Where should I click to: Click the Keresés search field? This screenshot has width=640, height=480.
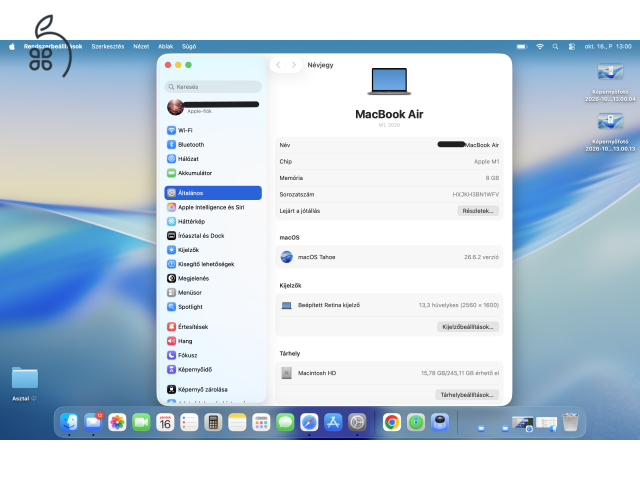(x=213, y=87)
